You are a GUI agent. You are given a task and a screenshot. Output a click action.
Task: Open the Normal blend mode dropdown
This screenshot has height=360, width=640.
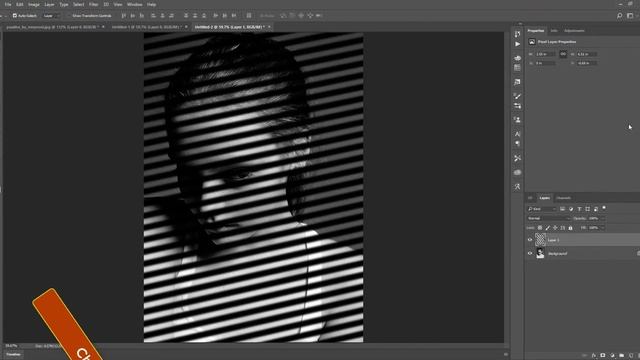tap(549, 218)
